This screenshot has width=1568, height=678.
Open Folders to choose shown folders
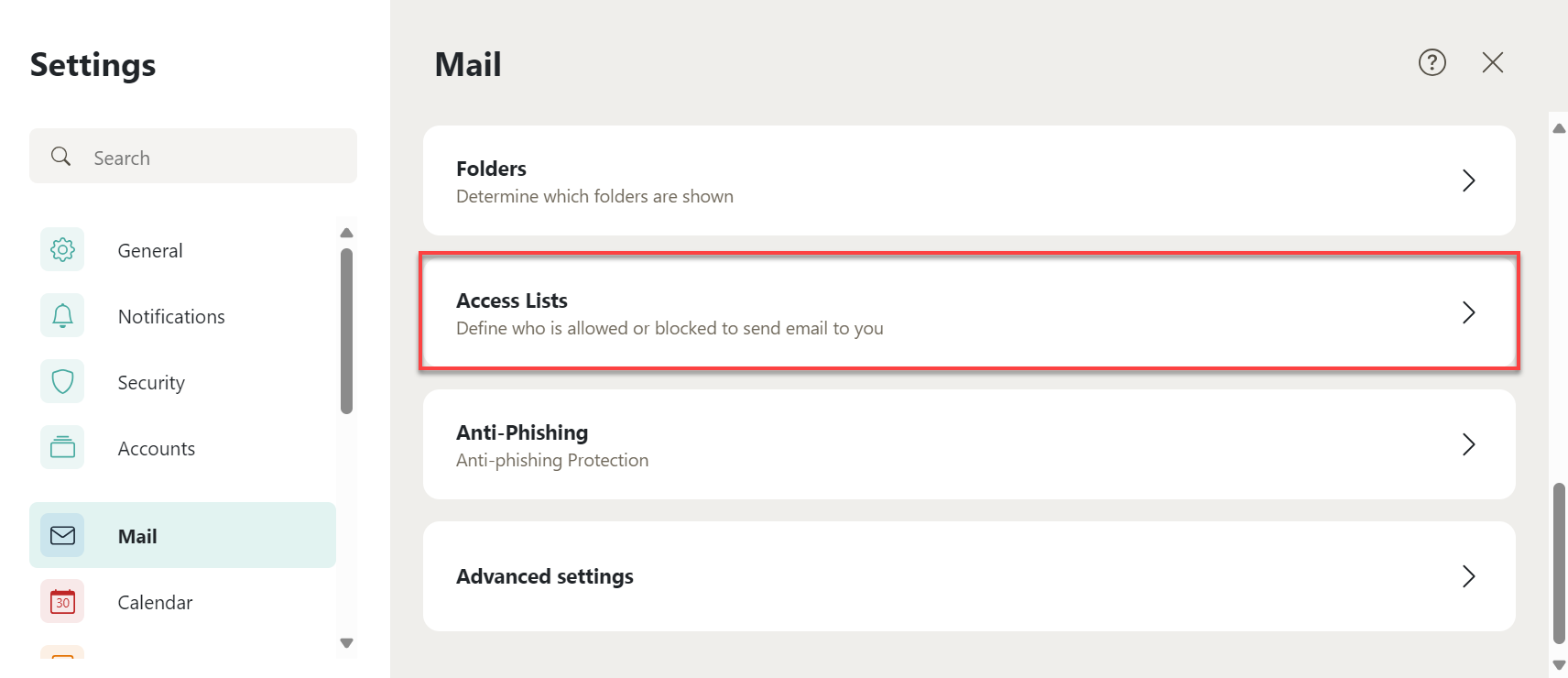pyautogui.click(x=491, y=168)
